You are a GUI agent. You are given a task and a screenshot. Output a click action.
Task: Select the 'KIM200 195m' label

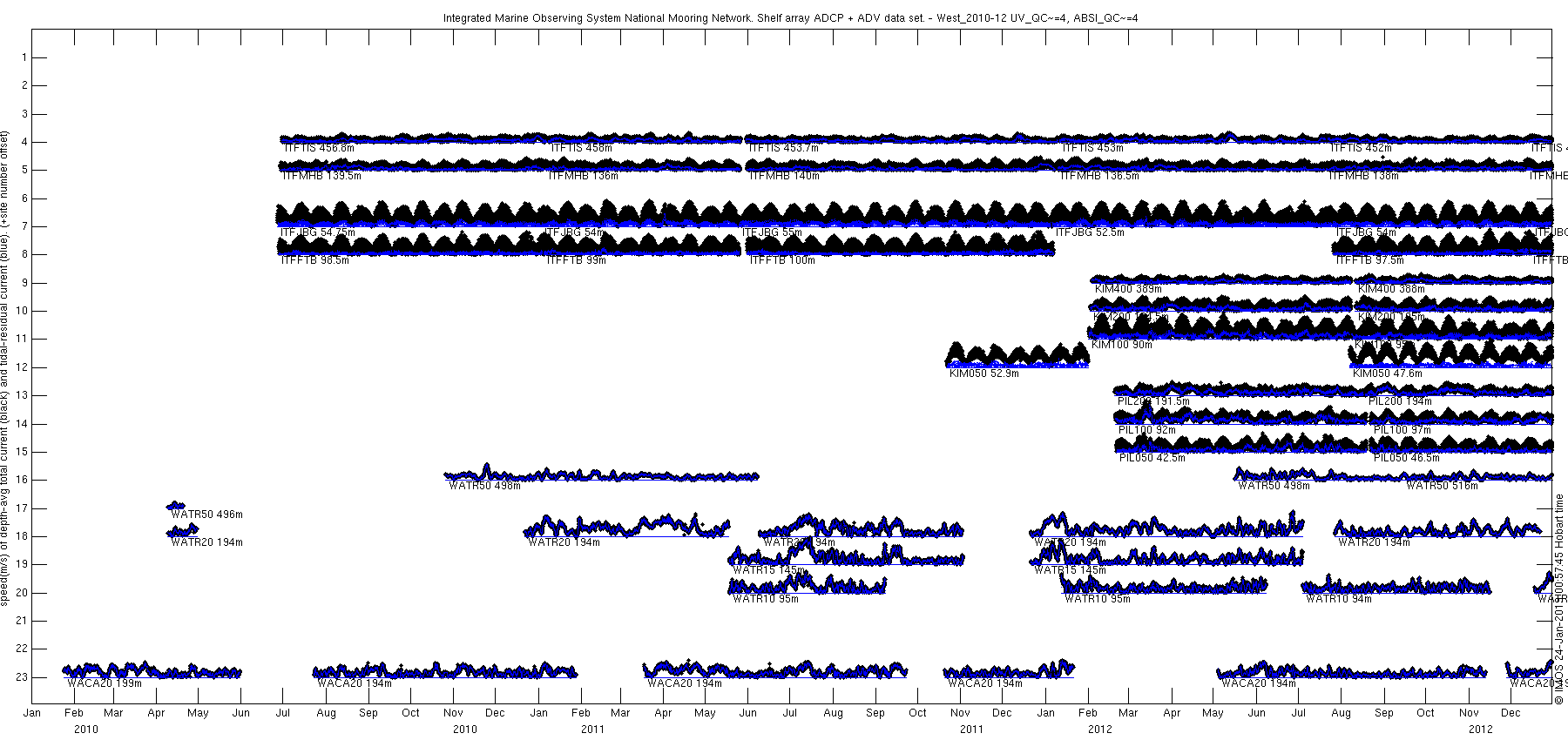pyautogui.click(x=1391, y=317)
